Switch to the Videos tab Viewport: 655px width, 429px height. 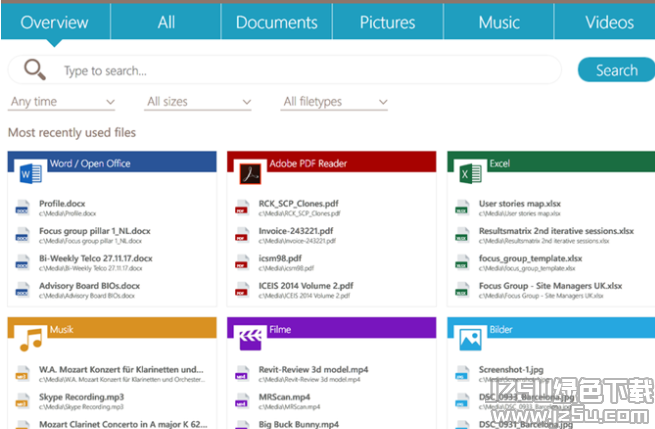pos(605,22)
